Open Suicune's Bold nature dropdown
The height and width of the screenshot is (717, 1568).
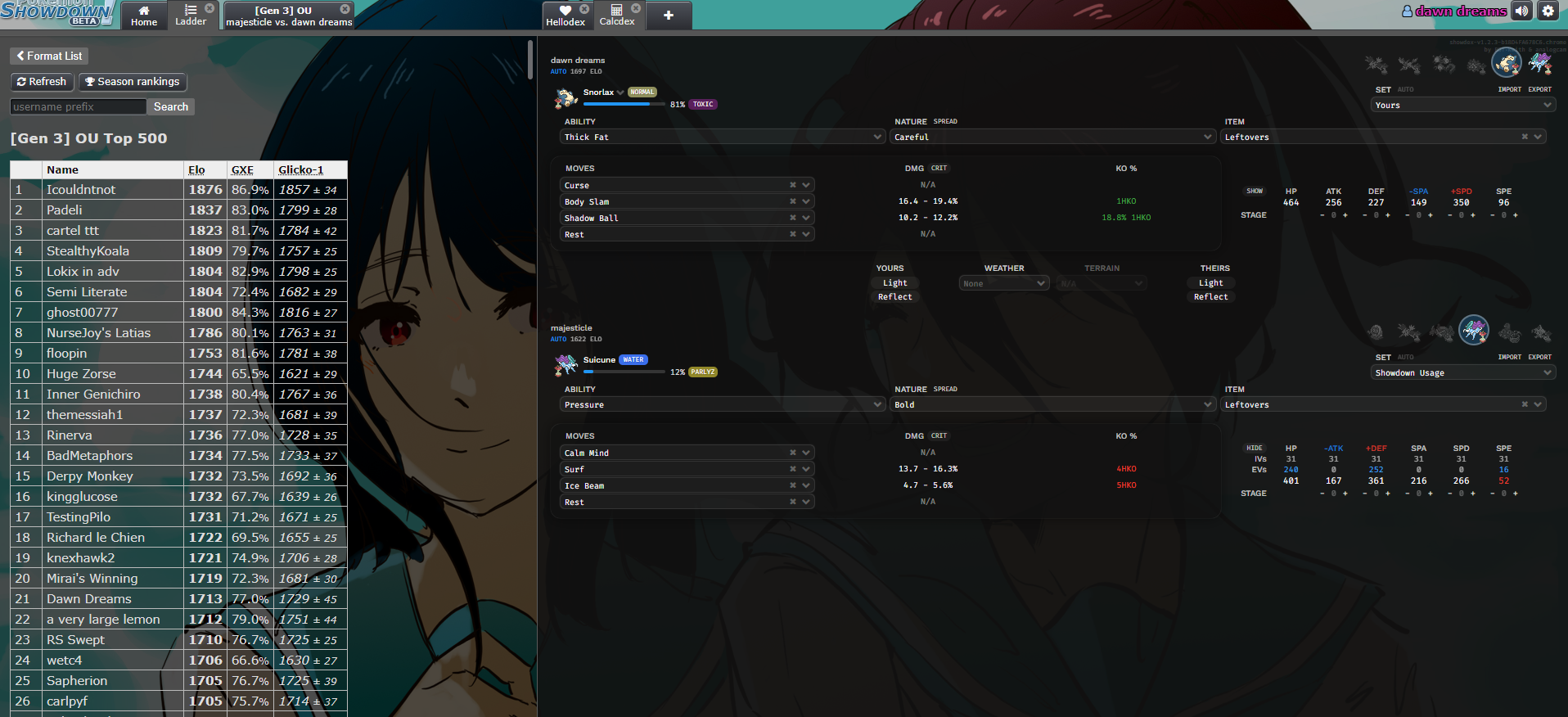tap(1052, 404)
